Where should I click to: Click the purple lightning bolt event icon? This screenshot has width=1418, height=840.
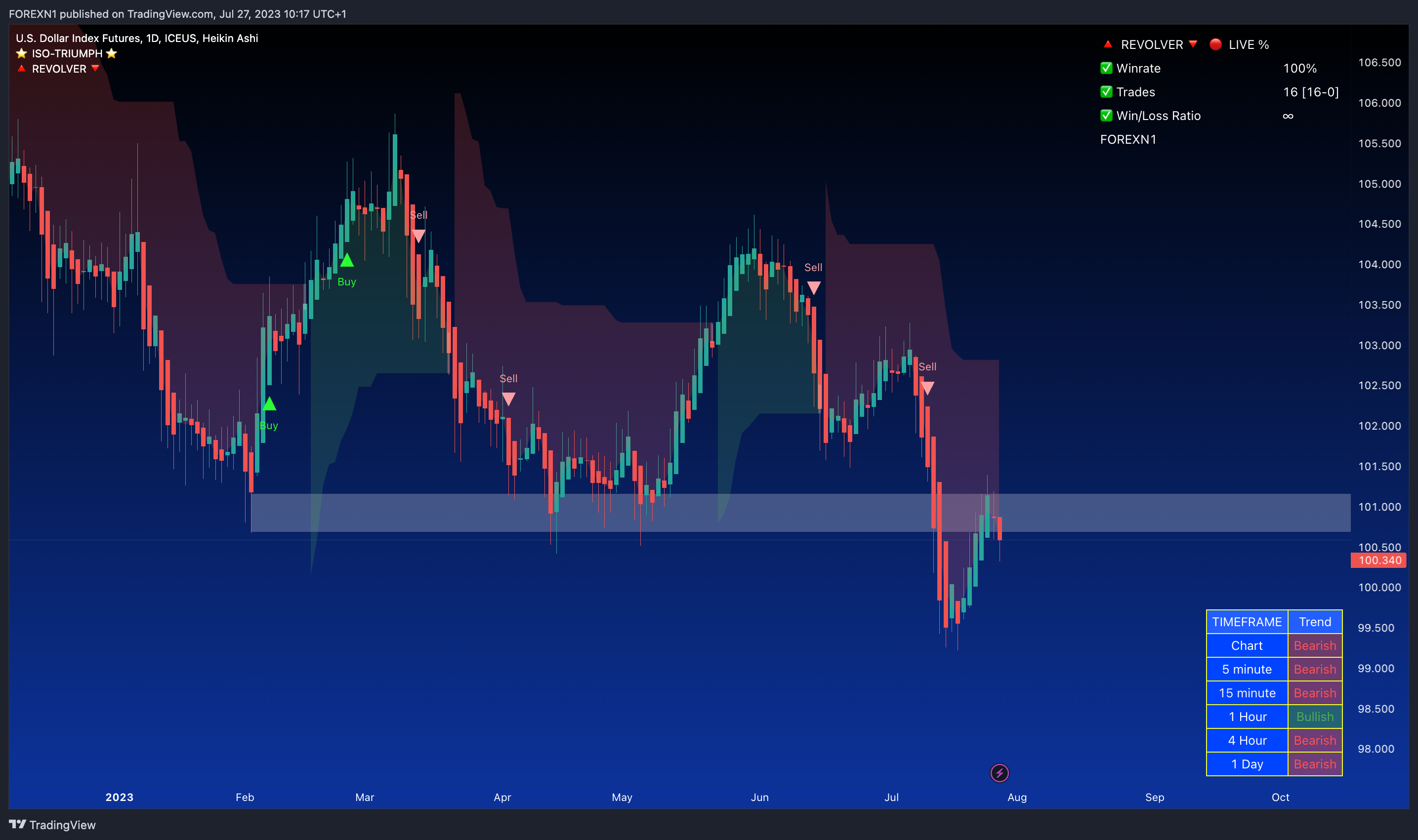[1000, 773]
